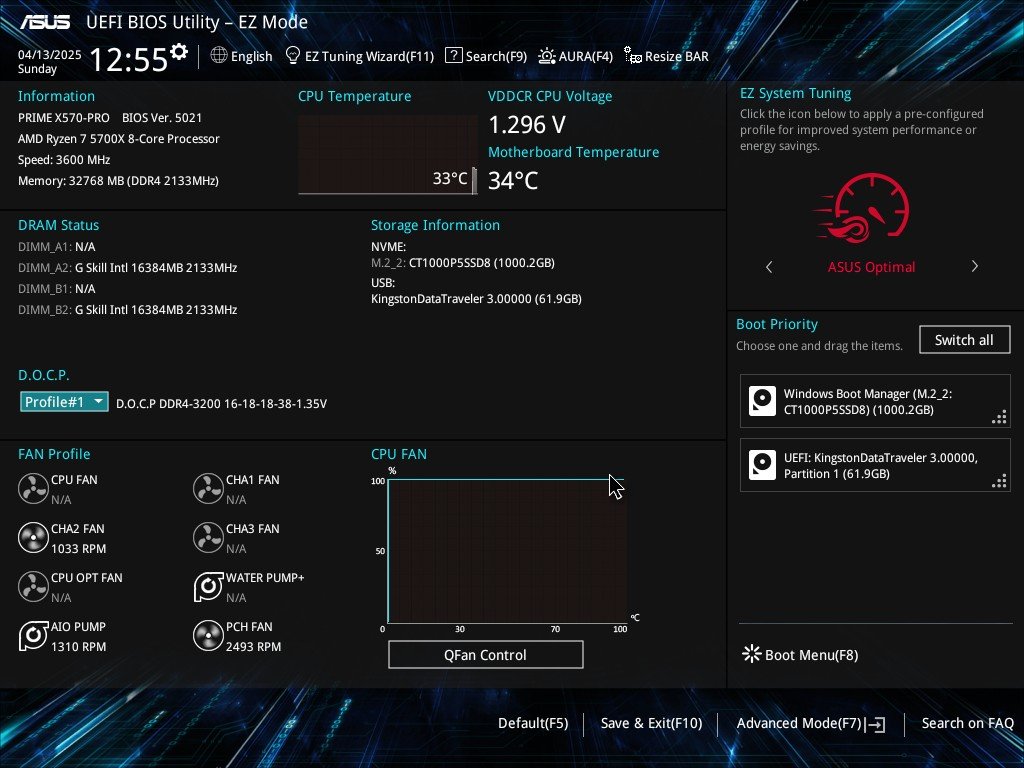Click the Switch all button
Viewport: 1024px width, 768px height.
pyautogui.click(x=965, y=340)
